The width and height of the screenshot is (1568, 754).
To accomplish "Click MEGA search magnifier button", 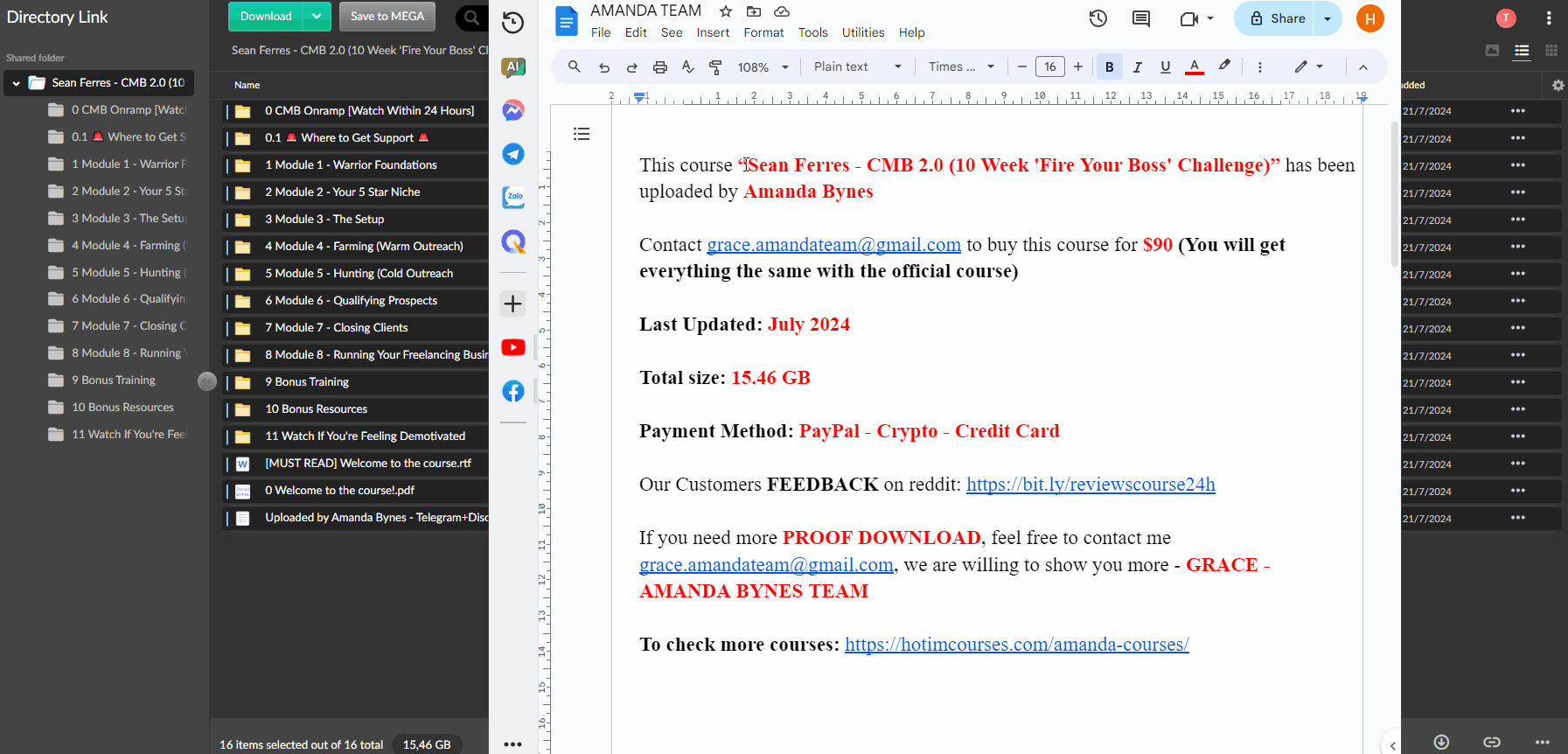I will point(472,17).
